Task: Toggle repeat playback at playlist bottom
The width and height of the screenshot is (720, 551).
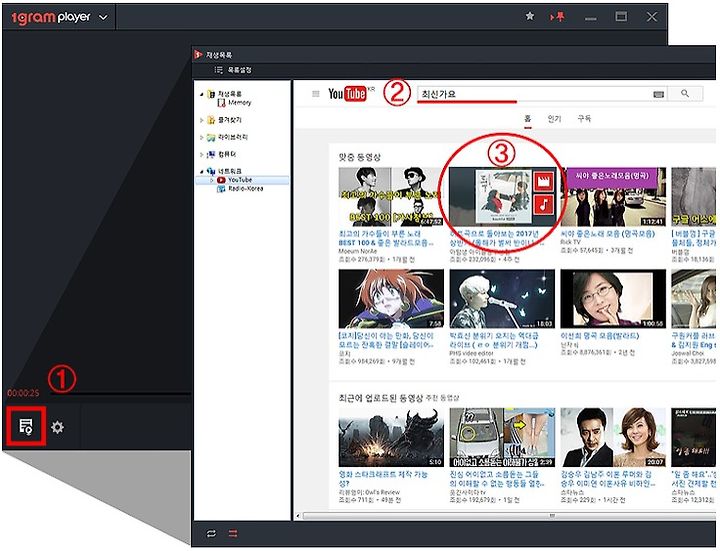Action: [x=211, y=533]
